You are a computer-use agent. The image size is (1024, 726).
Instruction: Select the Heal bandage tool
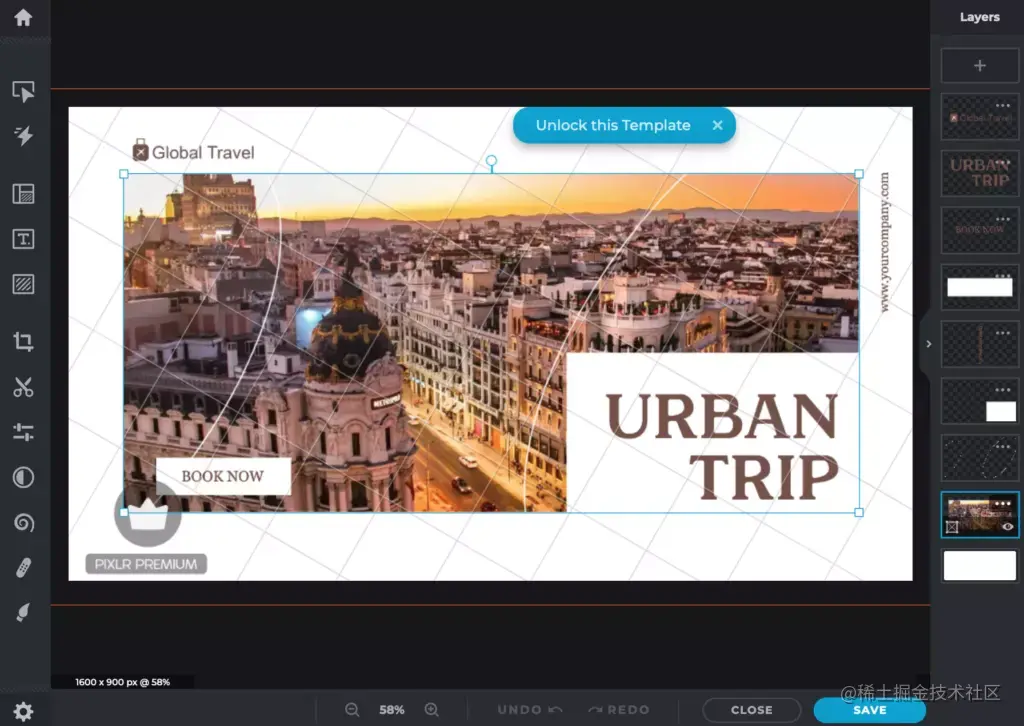click(24, 567)
